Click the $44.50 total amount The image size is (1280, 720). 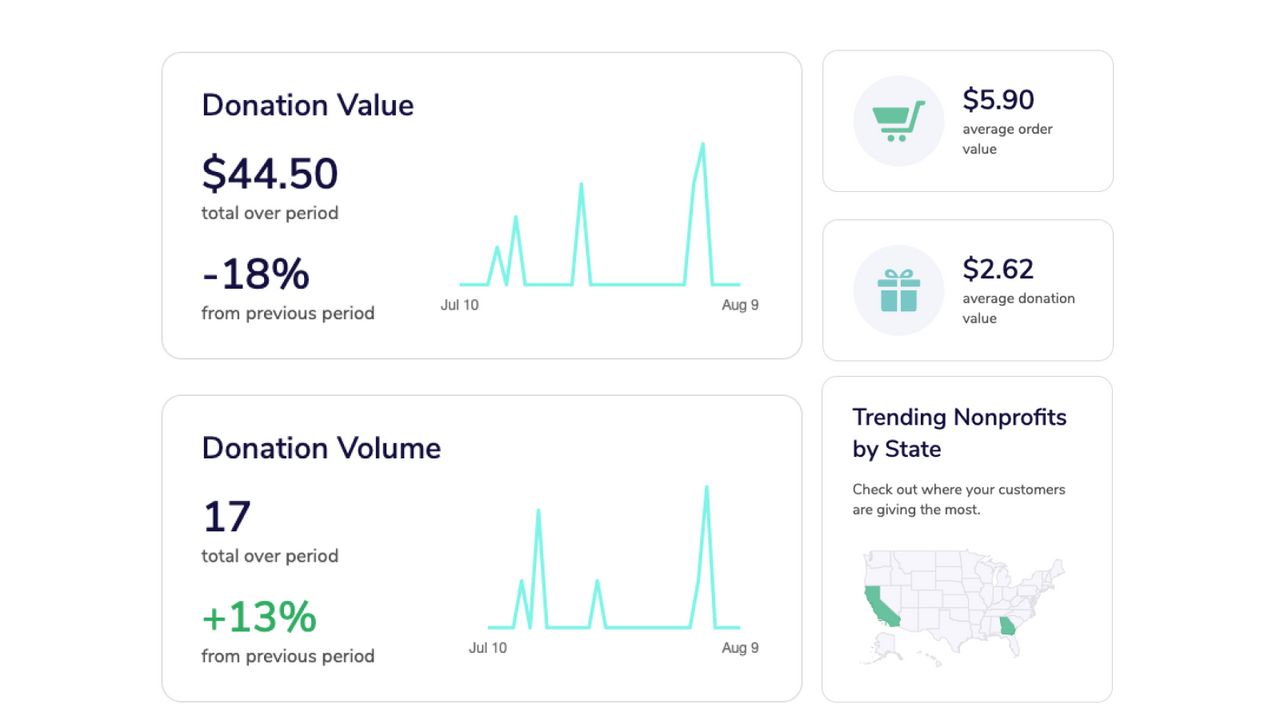tap(270, 174)
